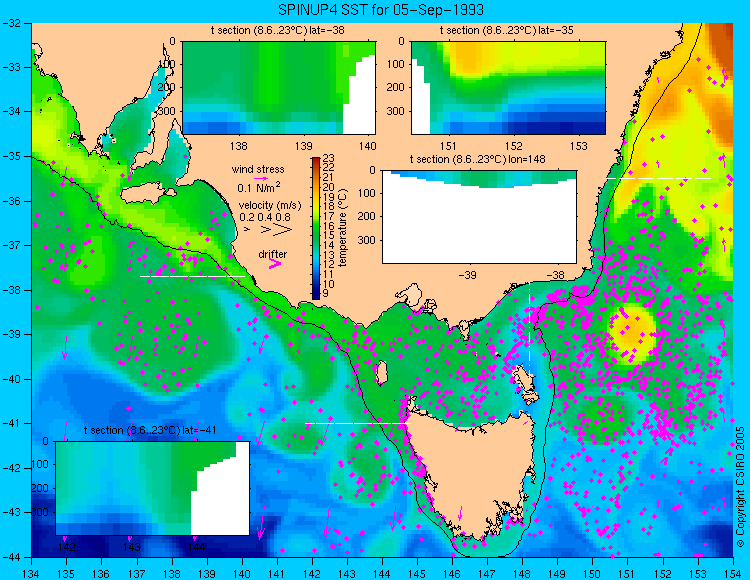Click the 'wind stress' legend label
Viewport: 750px width, 580px height.
point(258,169)
